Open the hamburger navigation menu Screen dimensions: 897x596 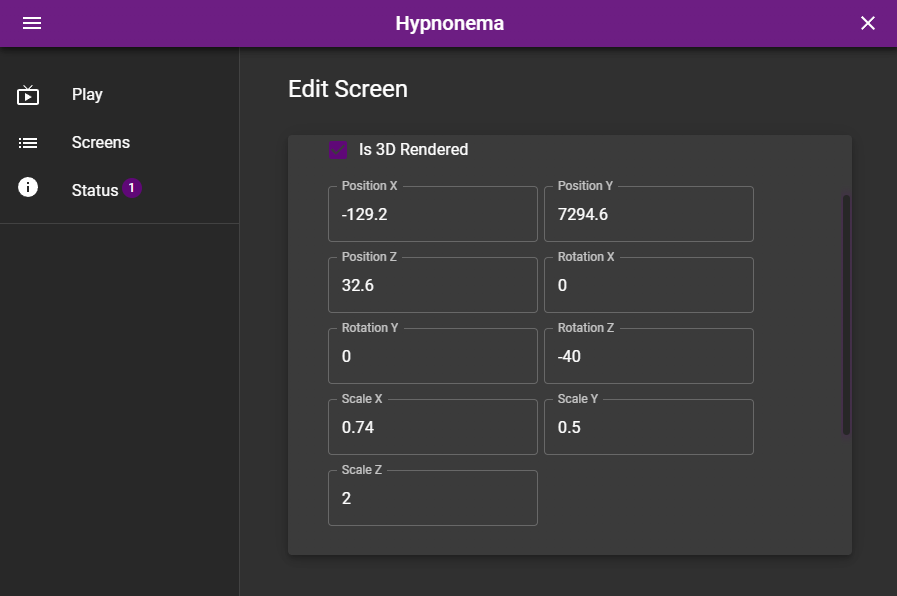32,23
